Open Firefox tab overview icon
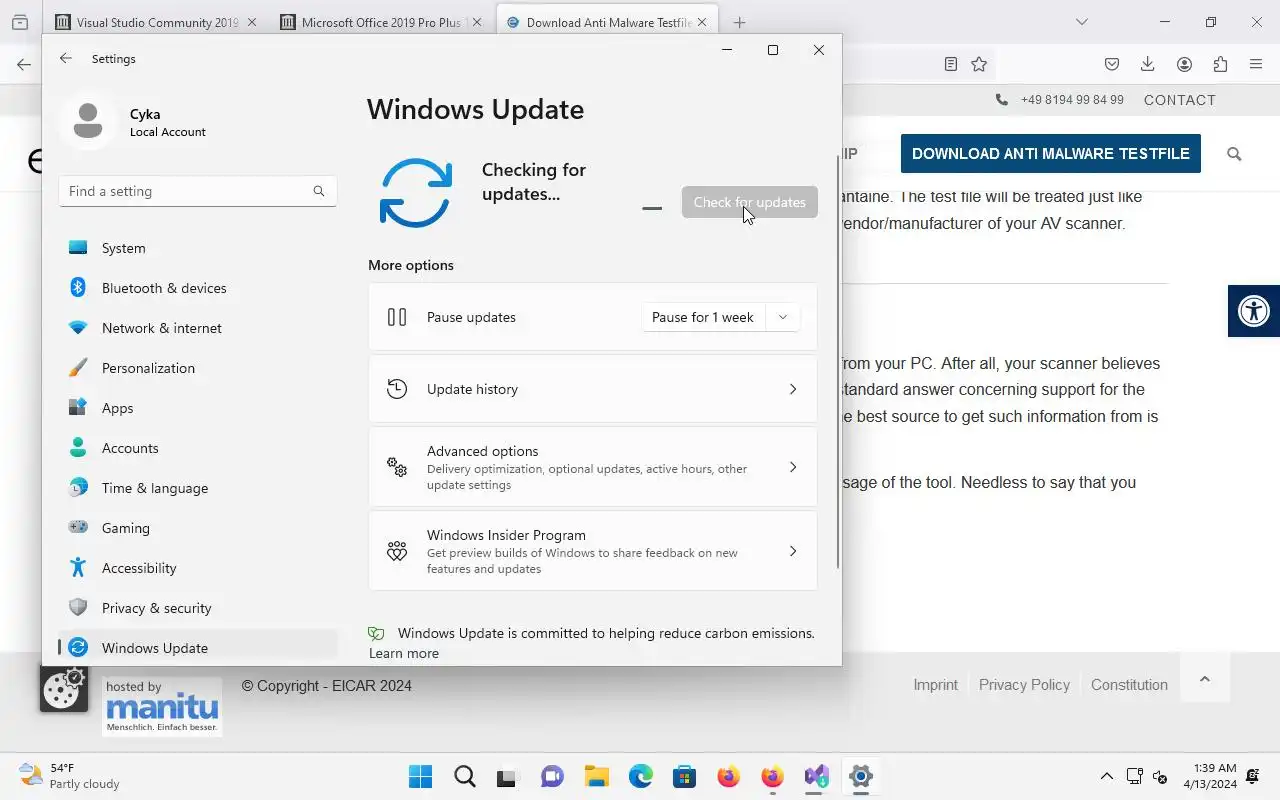The height and width of the screenshot is (800, 1280). (x=20, y=22)
